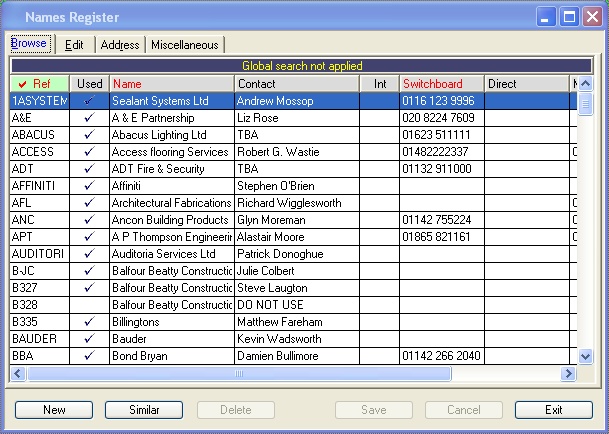Minimize the Names Register window
Screen dimensions: 609x434
[x=546, y=17]
